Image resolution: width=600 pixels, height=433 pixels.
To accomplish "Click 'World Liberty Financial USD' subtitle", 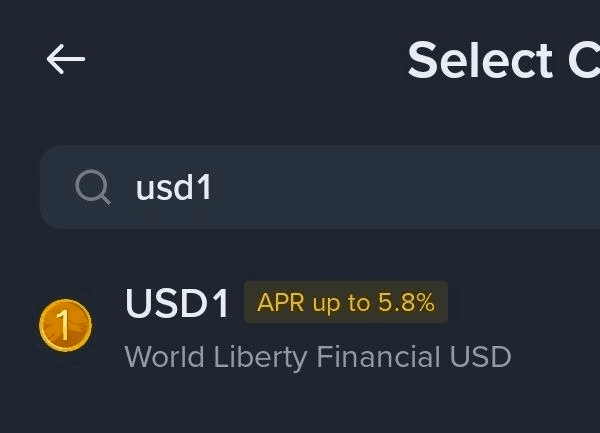I will 318,356.
